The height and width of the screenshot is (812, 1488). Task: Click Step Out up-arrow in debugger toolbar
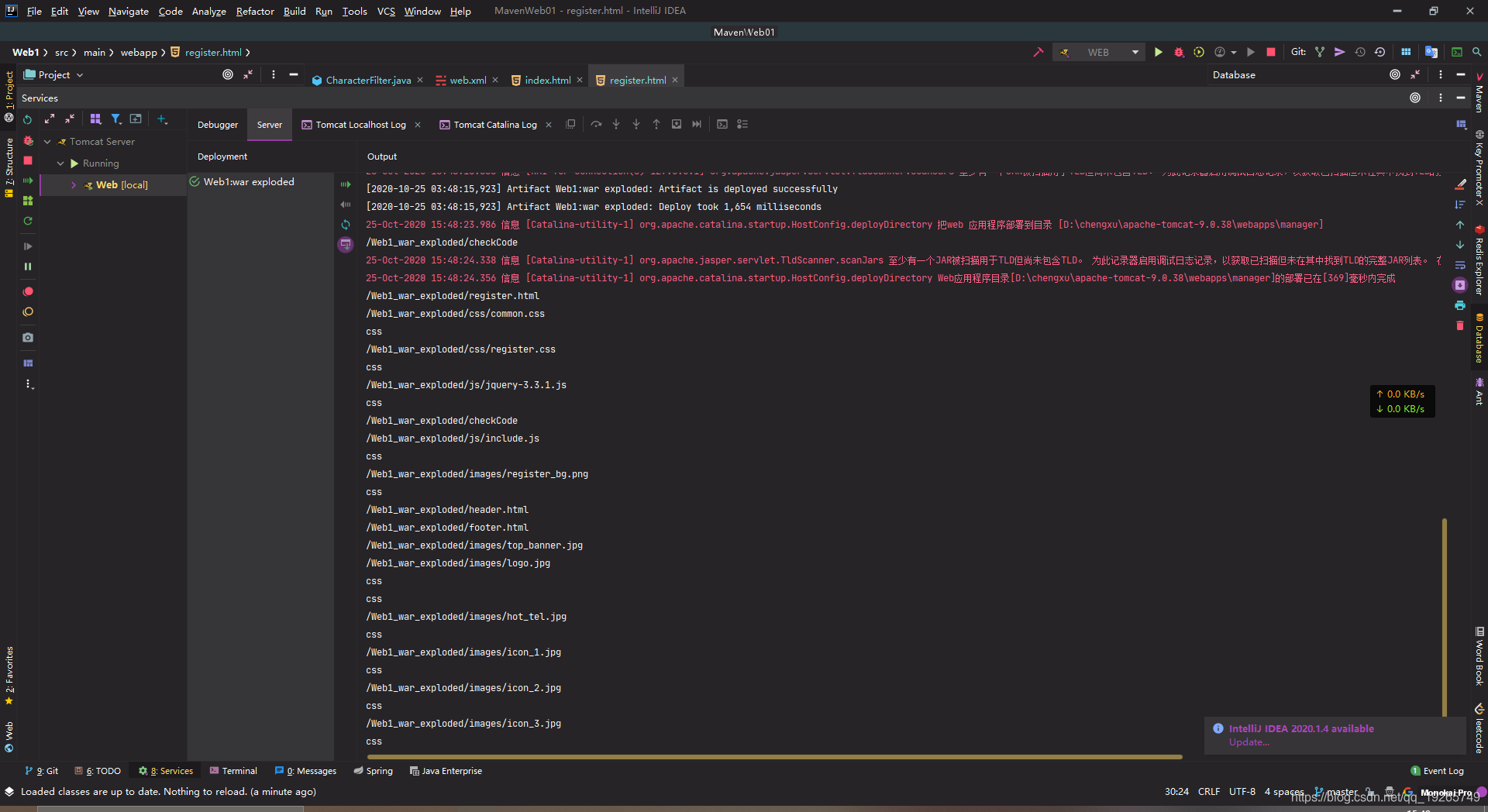click(x=656, y=124)
